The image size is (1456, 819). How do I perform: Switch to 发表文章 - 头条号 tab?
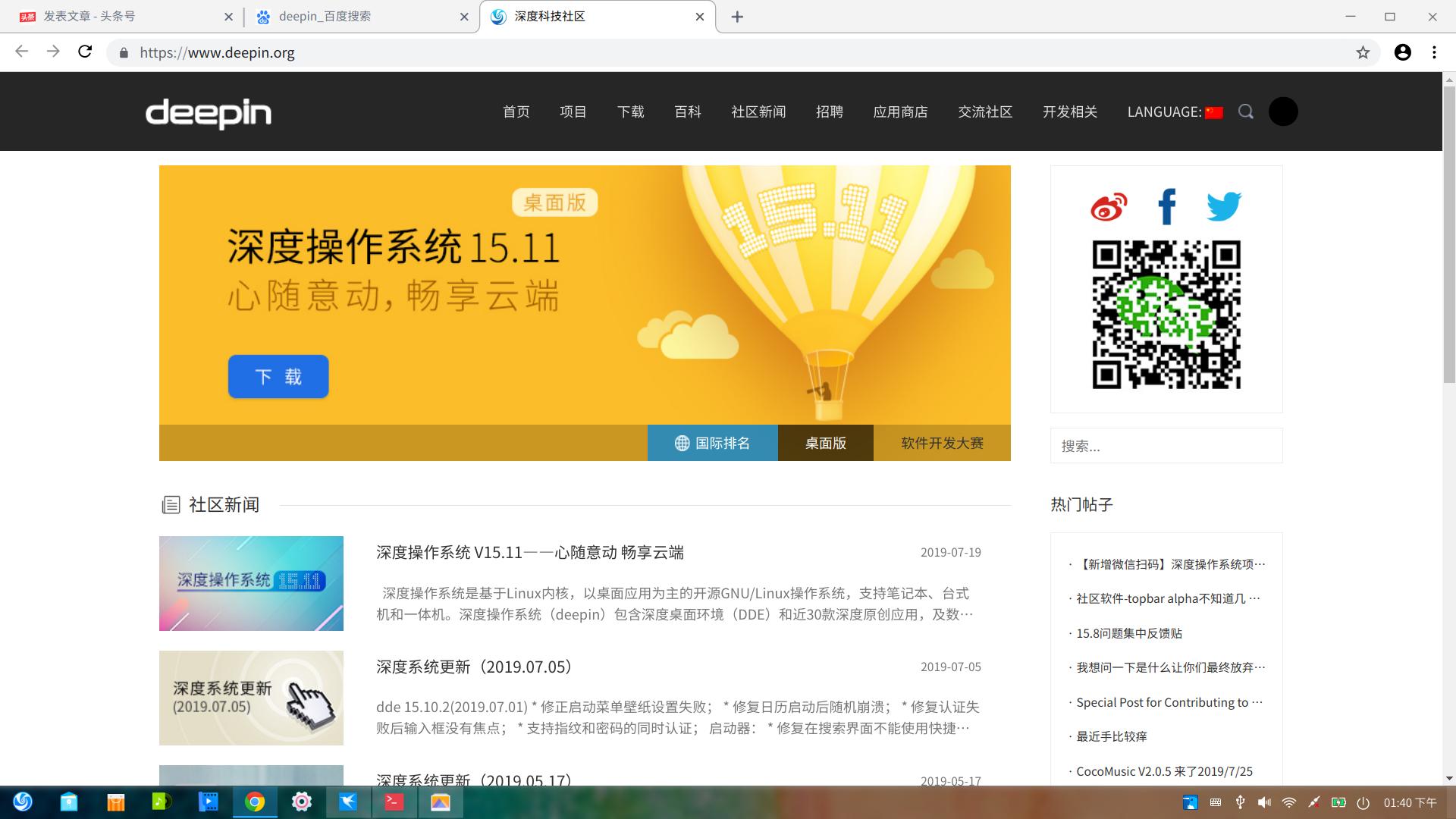click(x=121, y=17)
